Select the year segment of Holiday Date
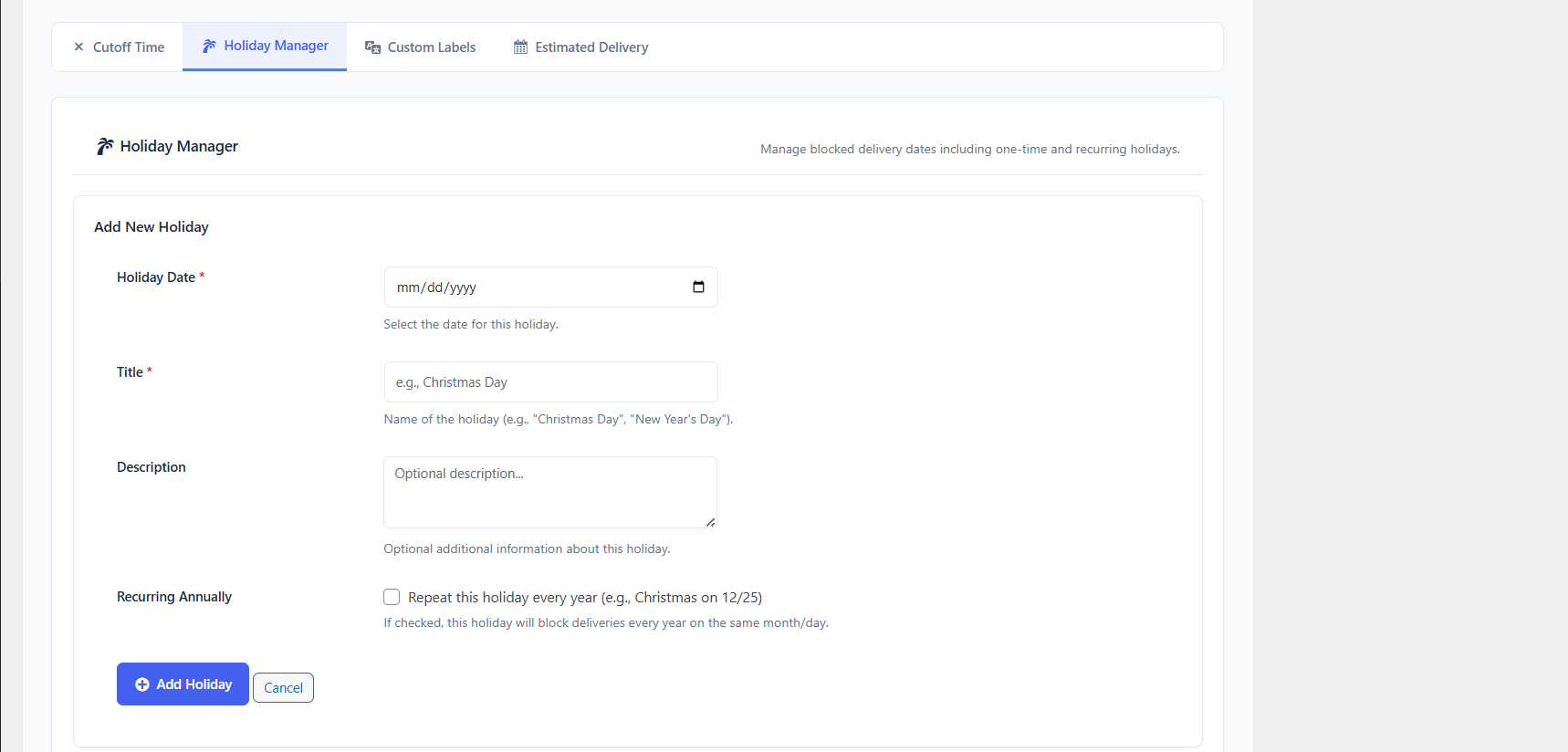 [462, 287]
